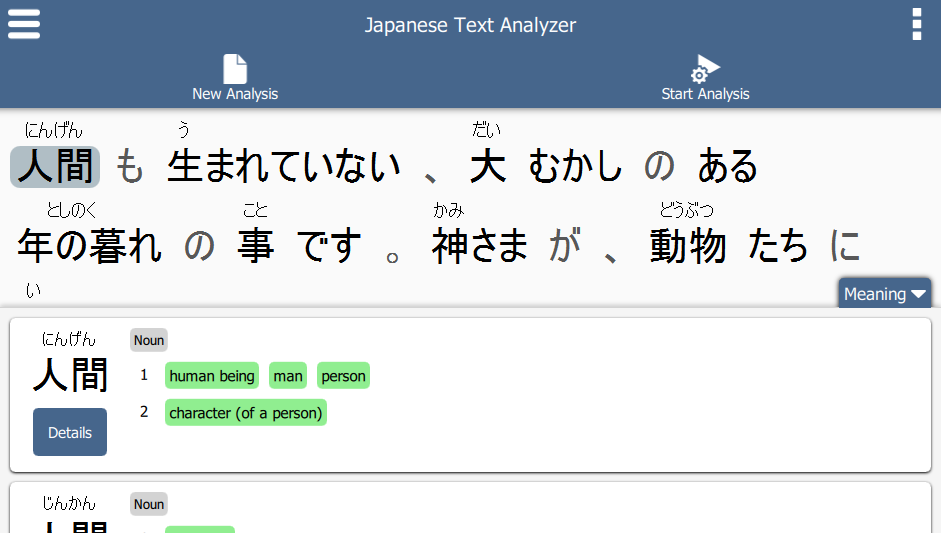This screenshot has height=533, width=941.
Task: Click the 'person' meaning tag
Action: coord(343,376)
